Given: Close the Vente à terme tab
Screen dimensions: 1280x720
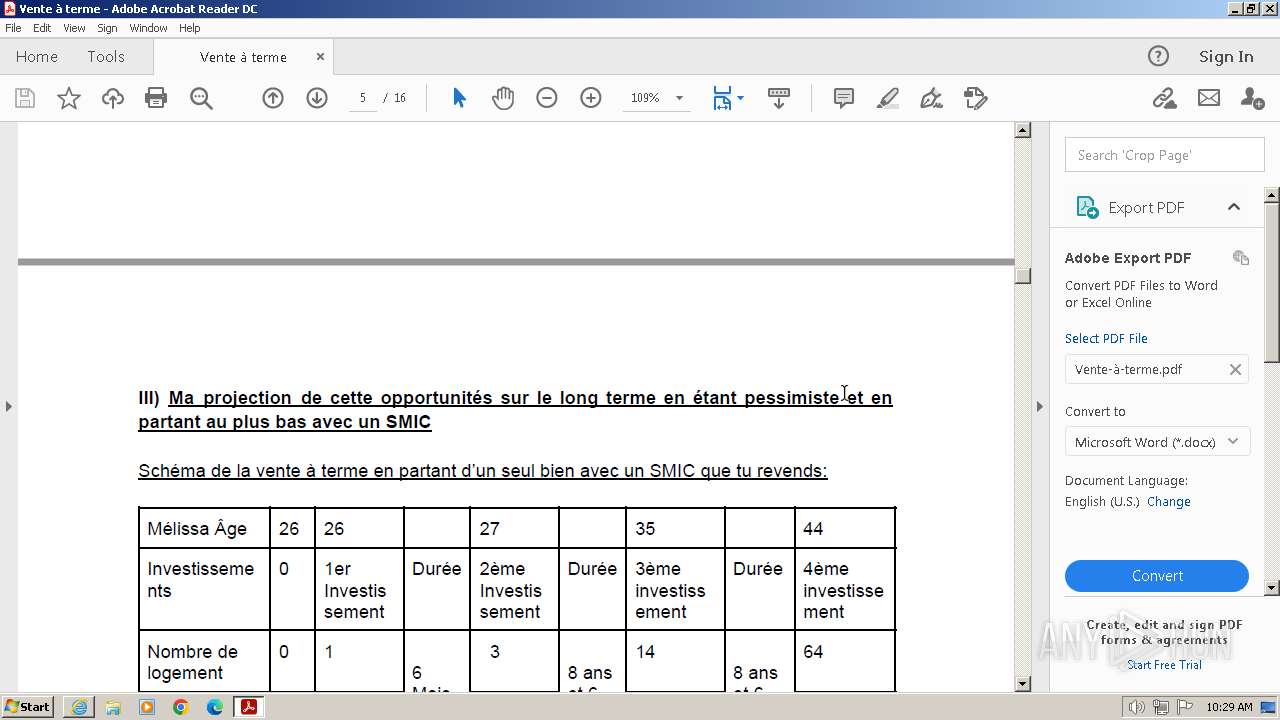Looking at the screenshot, I should (x=320, y=57).
